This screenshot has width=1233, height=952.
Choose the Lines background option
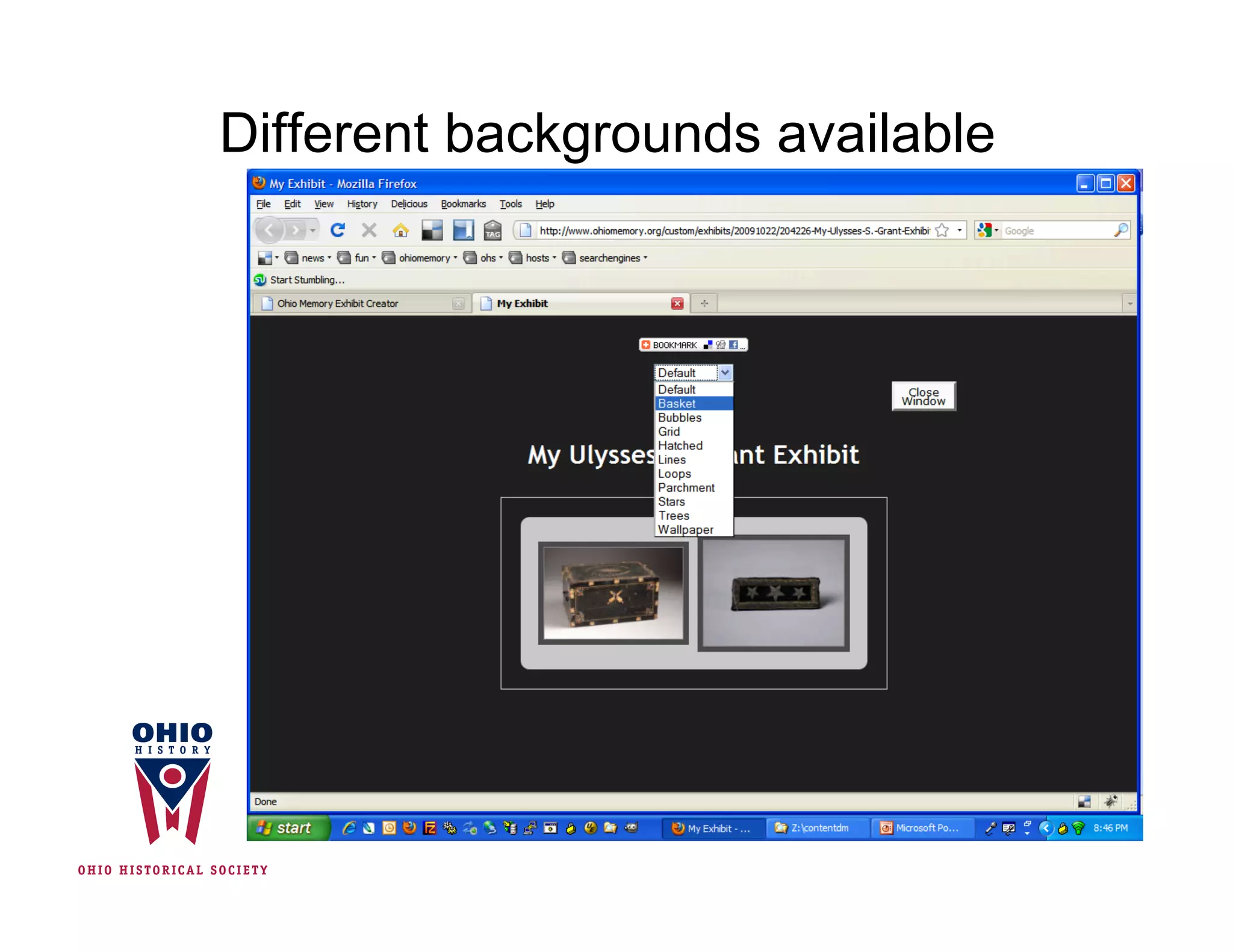pyautogui.click(x=694, y=460)
